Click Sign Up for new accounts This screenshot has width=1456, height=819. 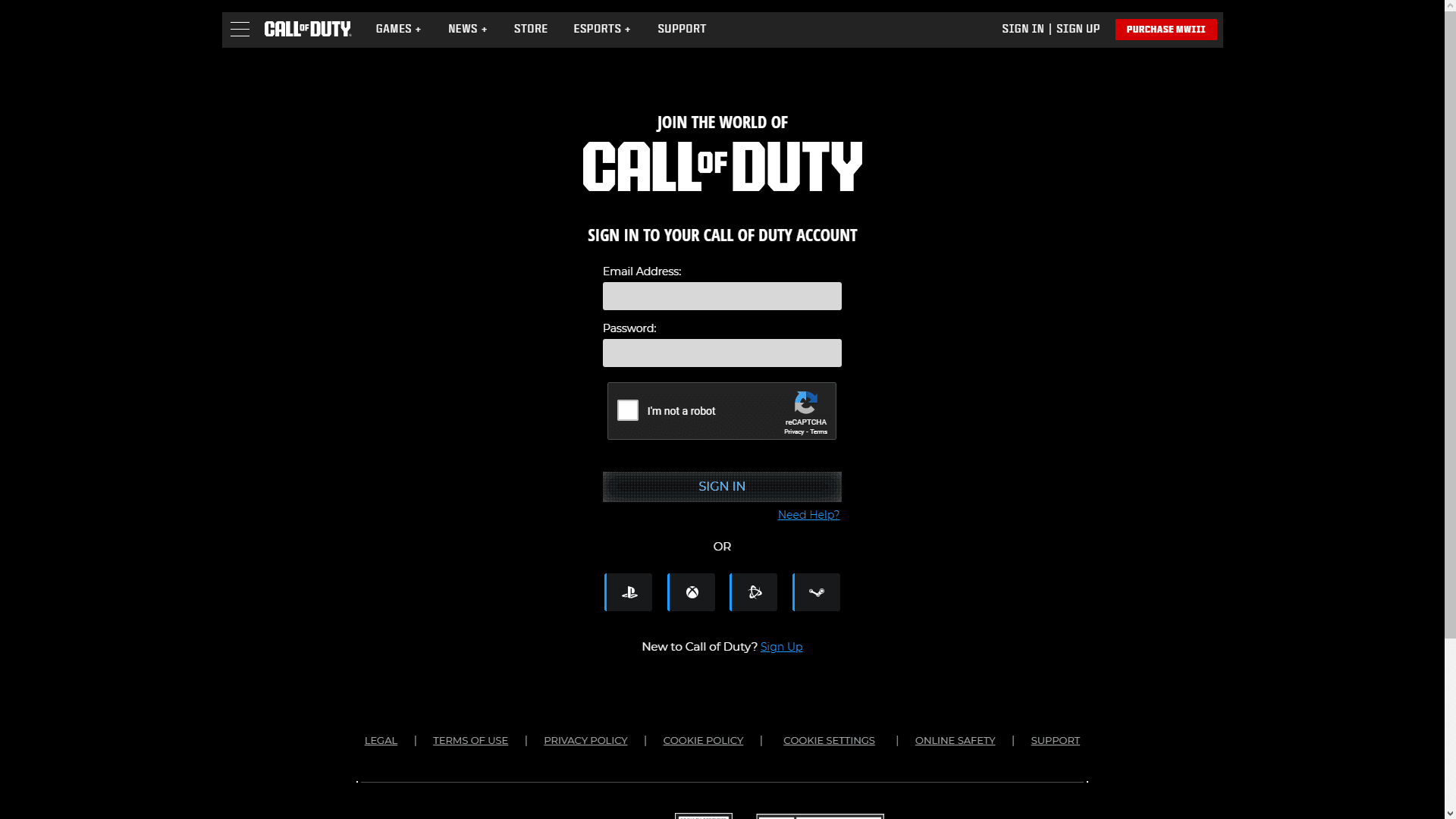(781, 647)
